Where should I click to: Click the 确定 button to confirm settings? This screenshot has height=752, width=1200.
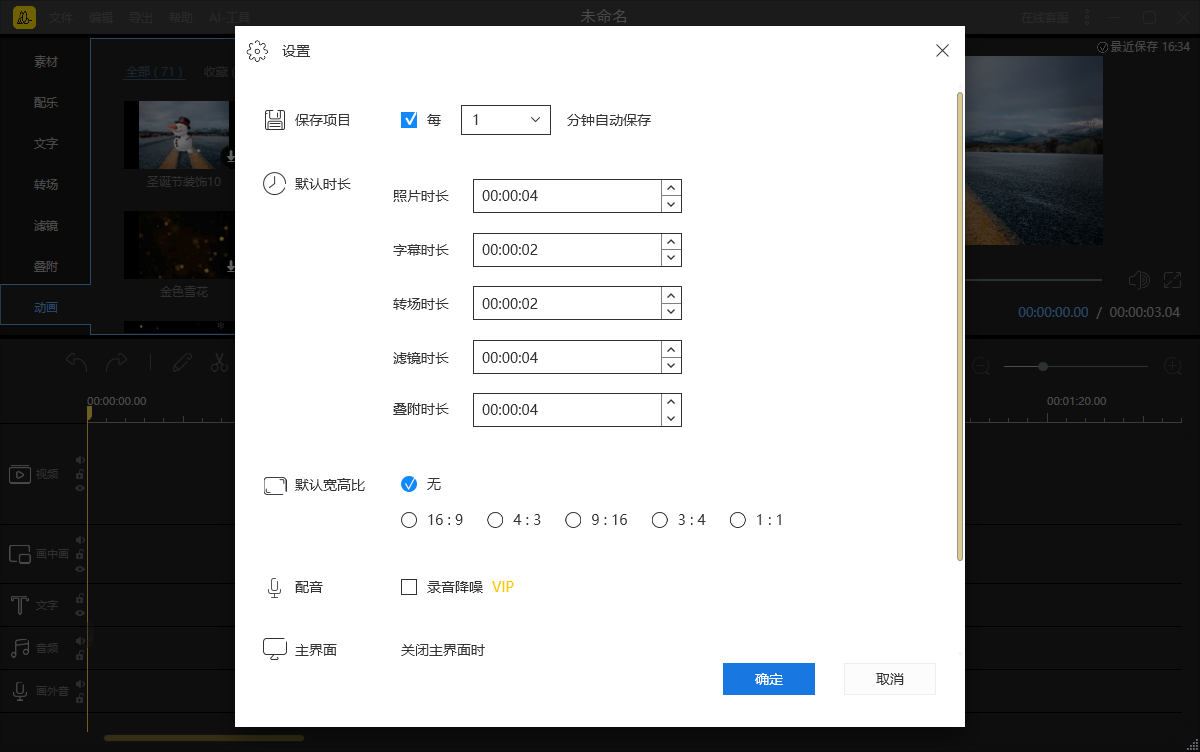768,679
